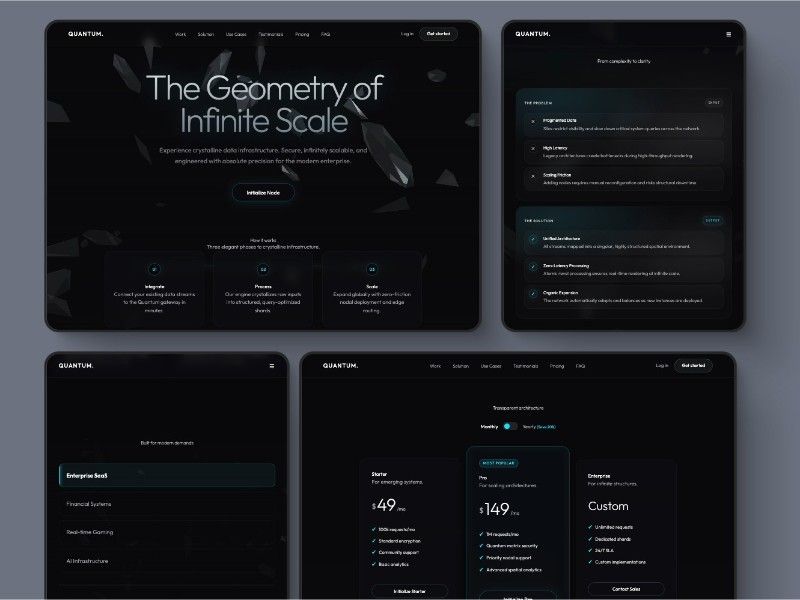The height and width of the screenshot is (600, 800).
Task: Click X icon beside Fragmented Data
Action: tap(533, 121)
